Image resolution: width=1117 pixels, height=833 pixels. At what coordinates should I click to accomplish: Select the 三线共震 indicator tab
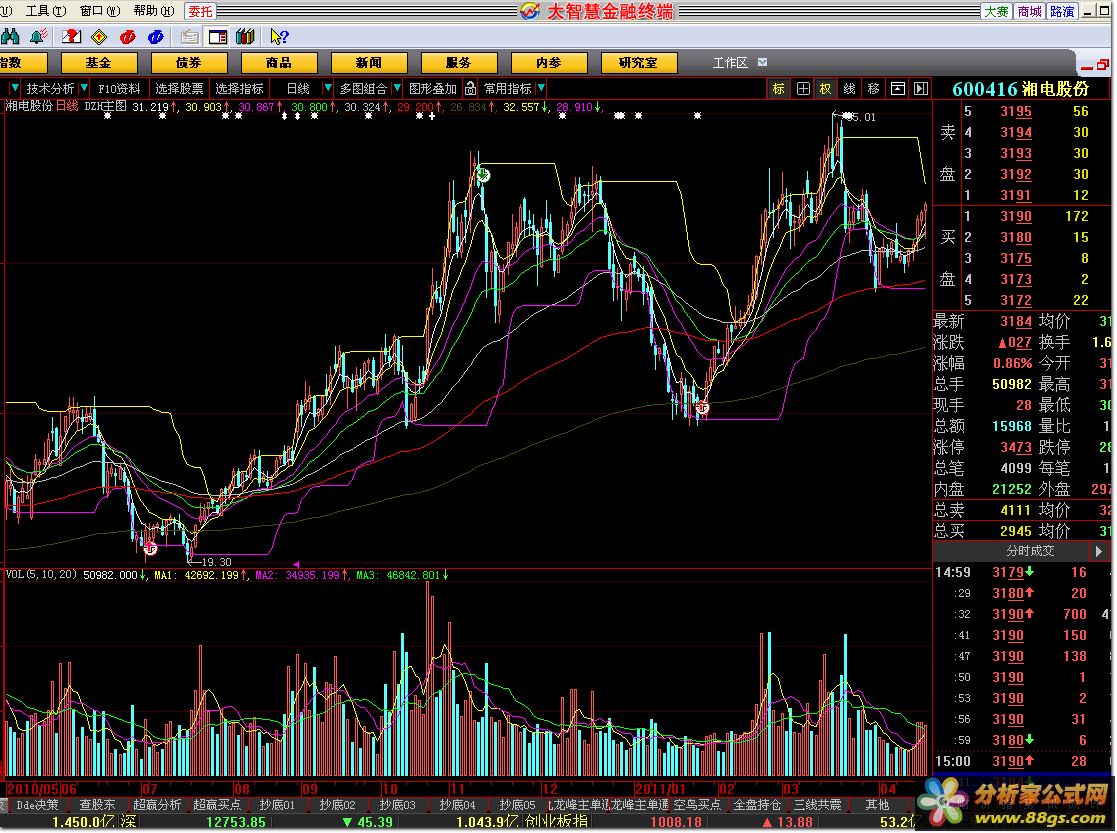coord(817,804)
